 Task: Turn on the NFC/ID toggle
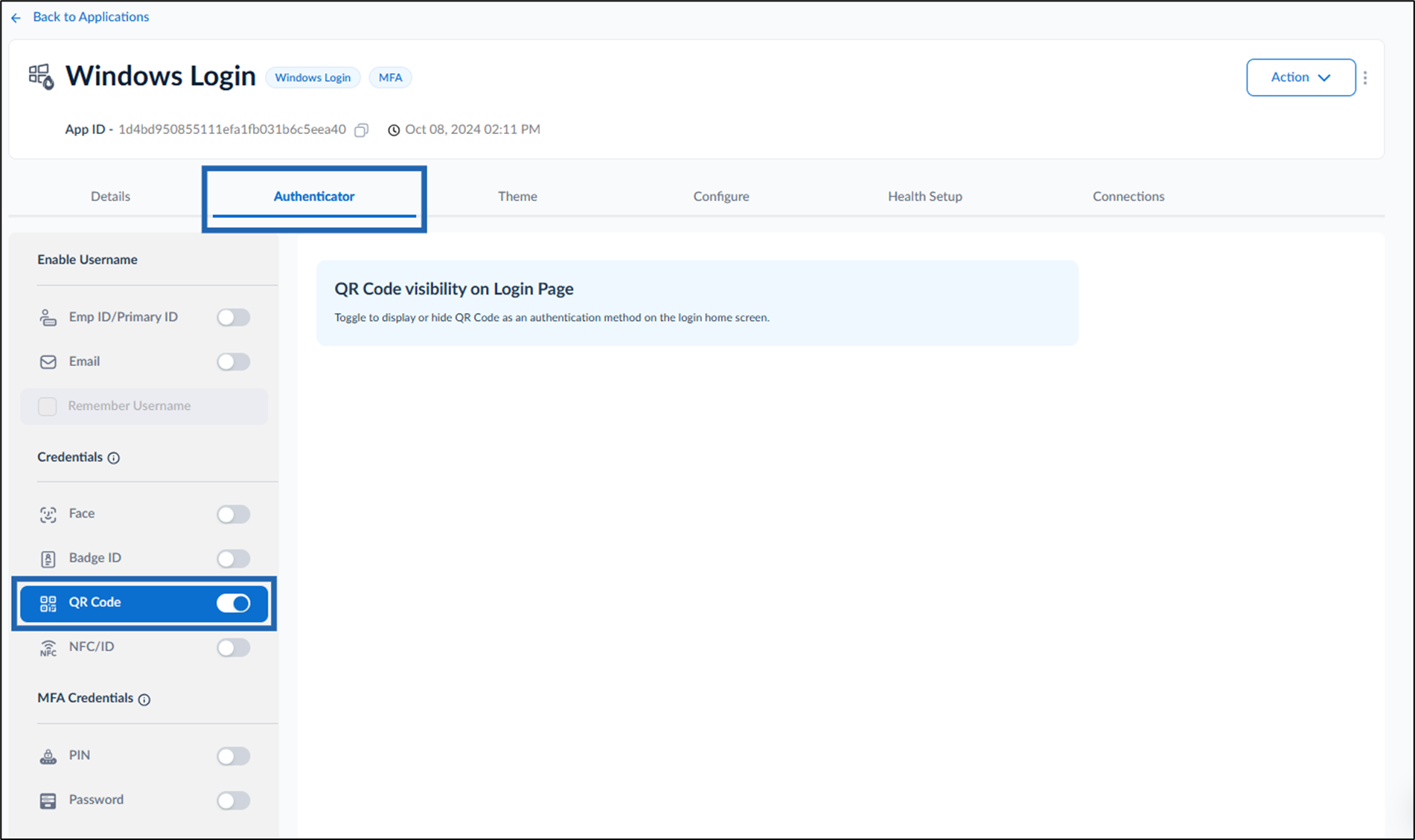pos(234,647)
